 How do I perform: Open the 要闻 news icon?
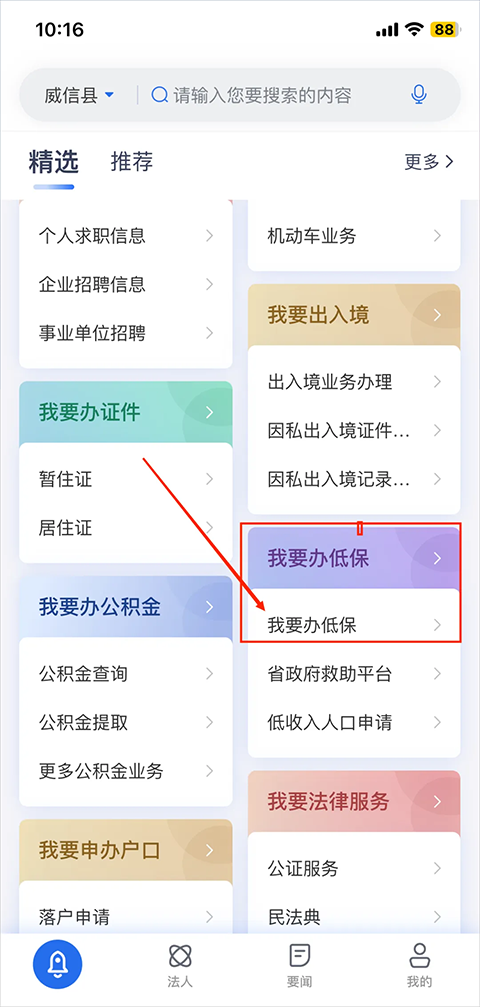point(299,956)
